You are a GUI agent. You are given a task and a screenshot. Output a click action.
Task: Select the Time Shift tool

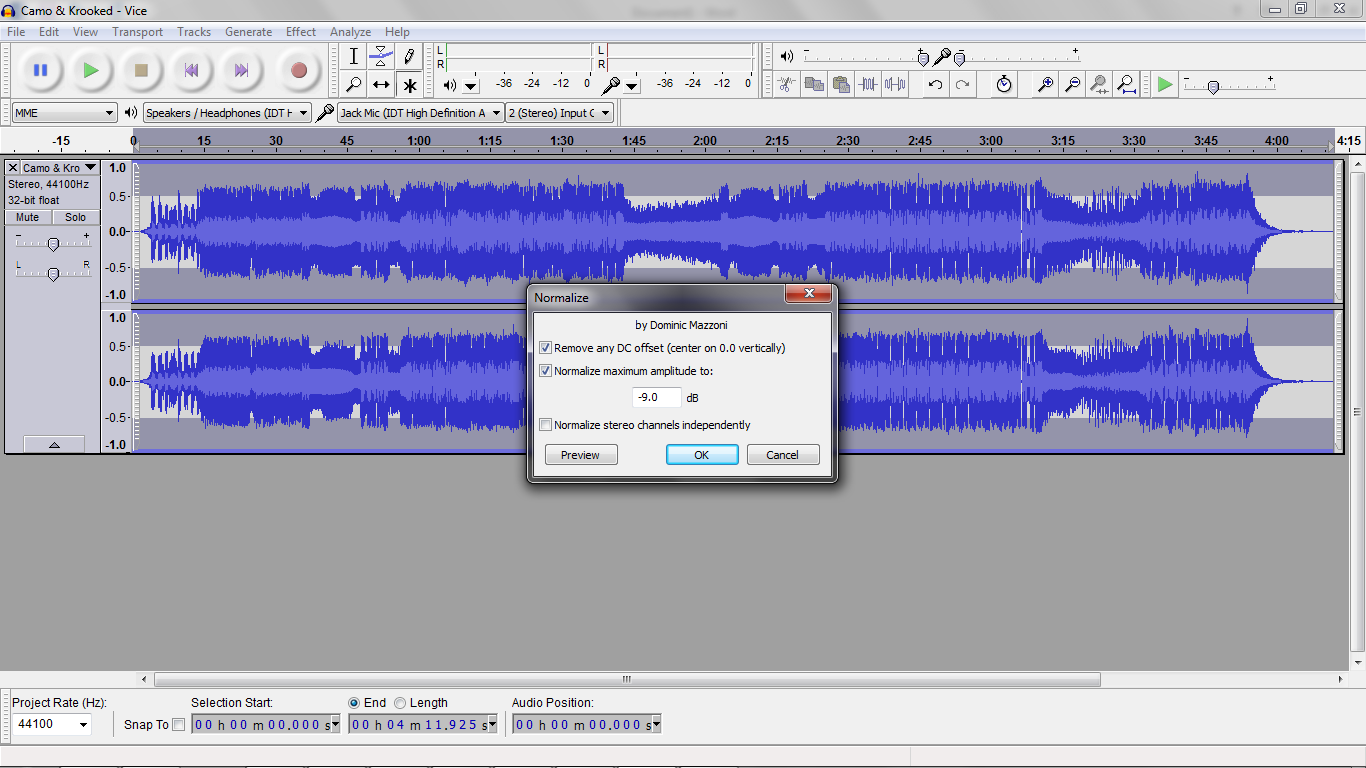[x=381, y=85]
